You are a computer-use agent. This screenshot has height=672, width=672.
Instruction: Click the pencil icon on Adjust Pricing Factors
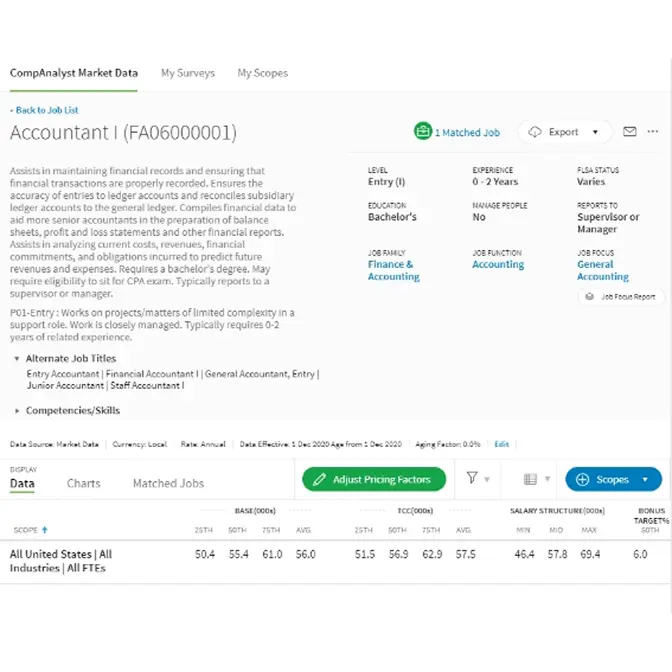click(x=319, y=479)
